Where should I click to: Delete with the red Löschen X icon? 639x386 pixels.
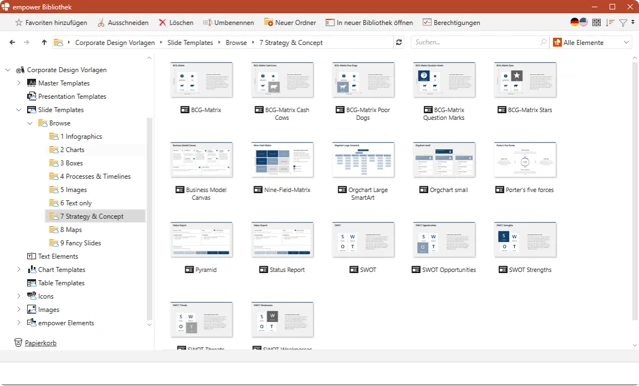click(162, 23)
